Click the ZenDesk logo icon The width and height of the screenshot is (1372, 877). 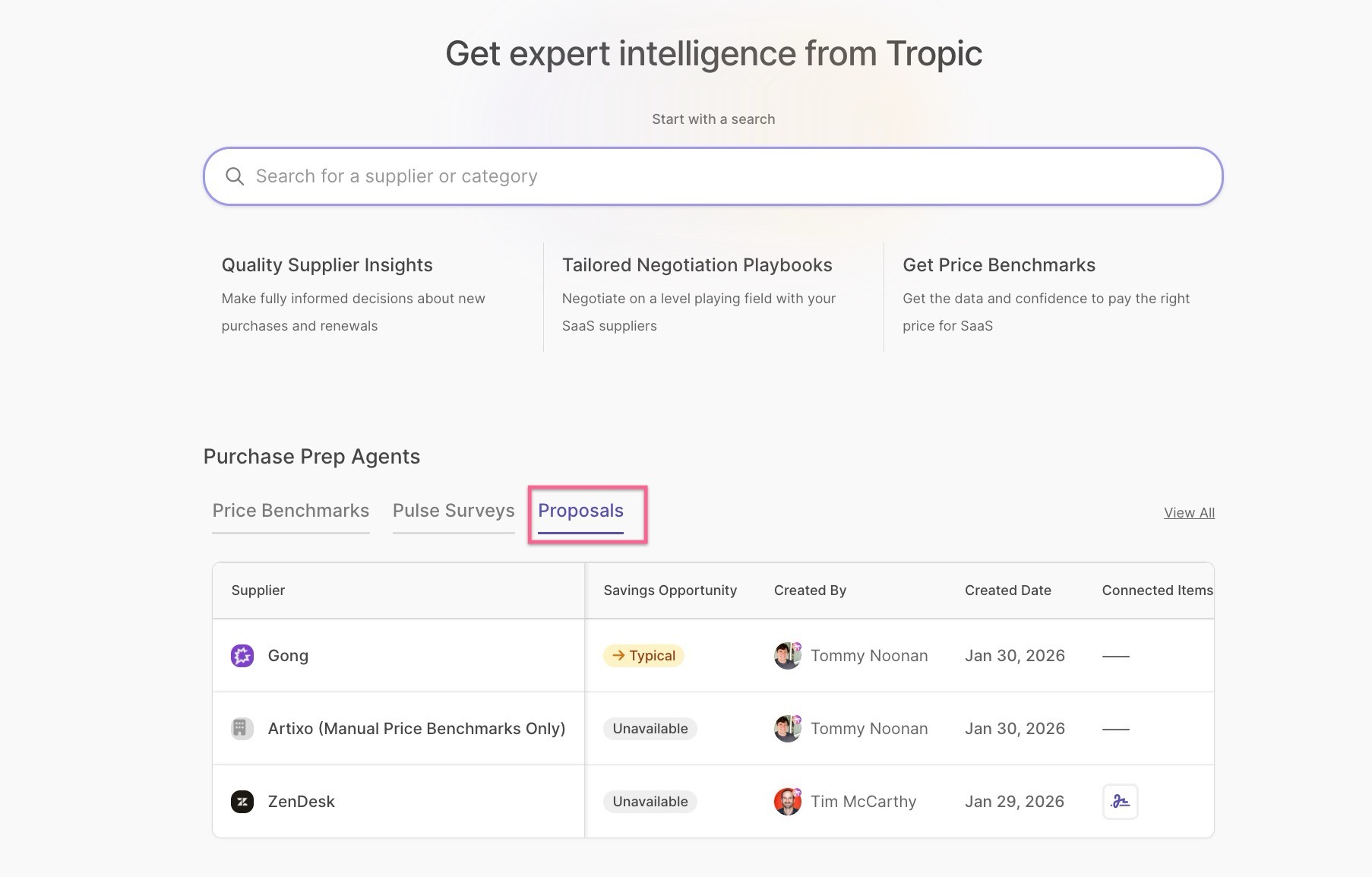click(x=242, y=801)
